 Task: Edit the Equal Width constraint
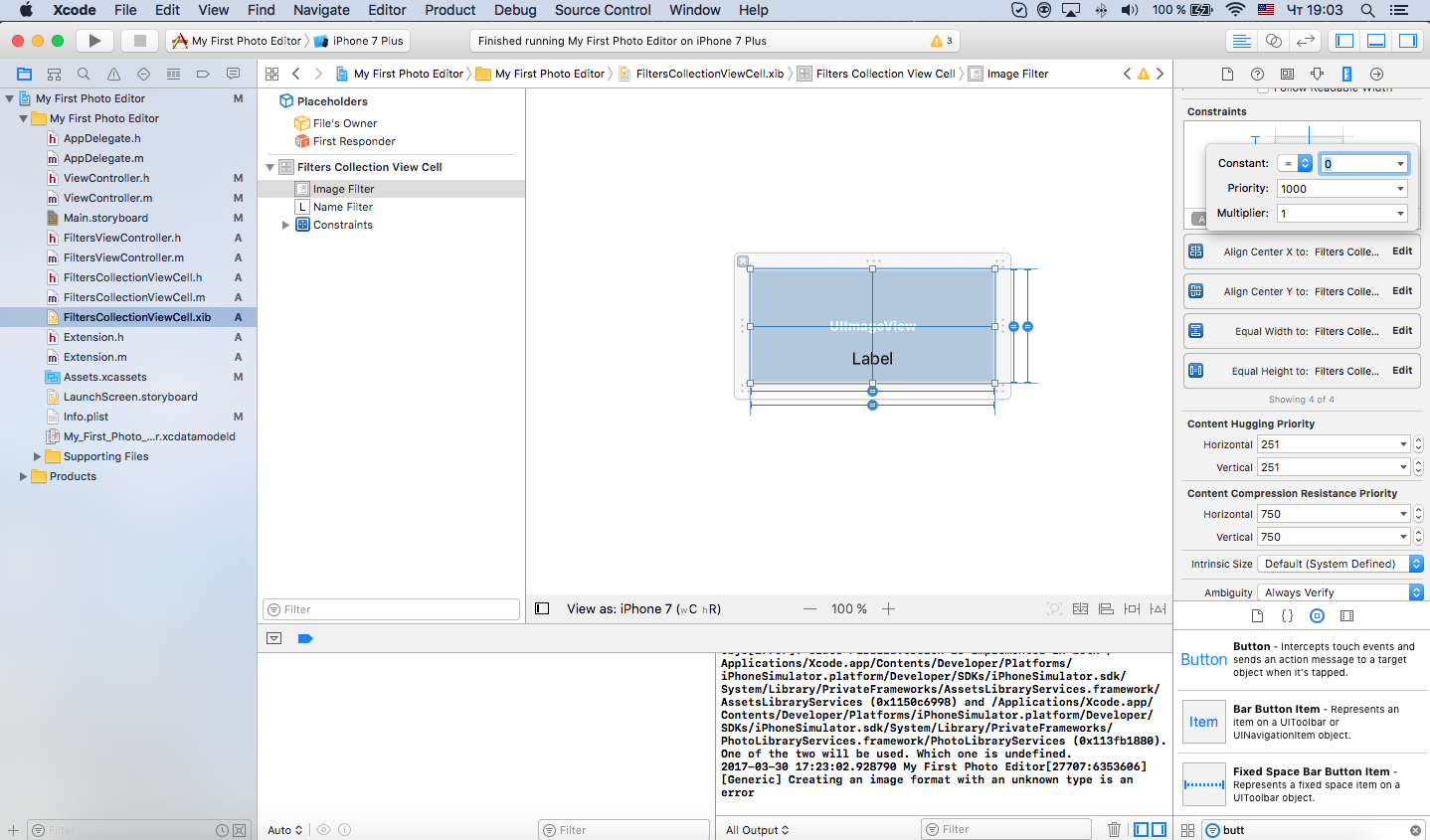[1402, 331]
